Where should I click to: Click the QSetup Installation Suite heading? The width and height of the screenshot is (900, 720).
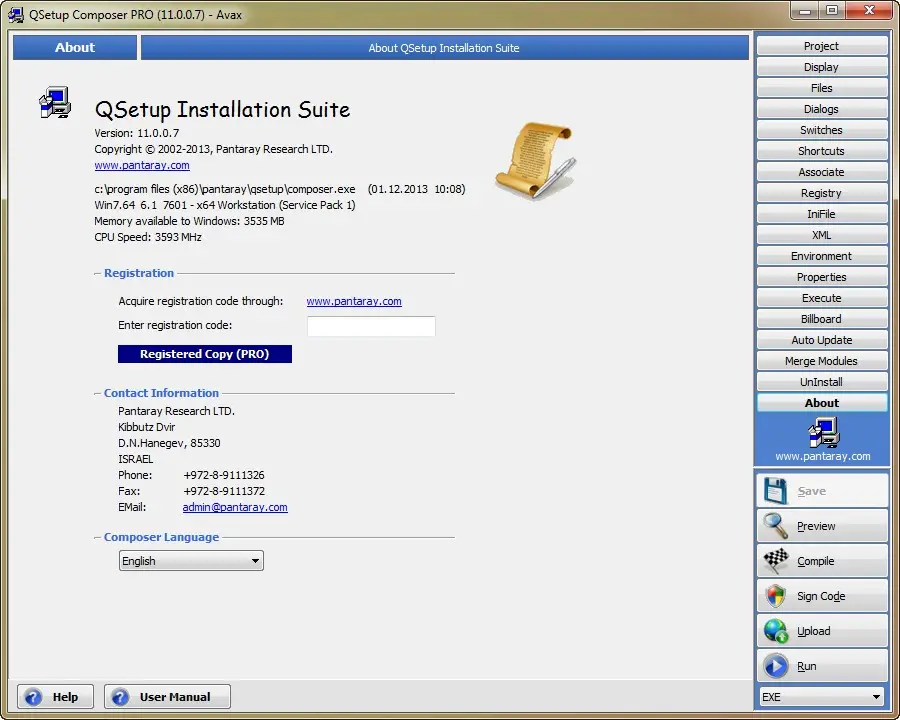tap(222, 109)
